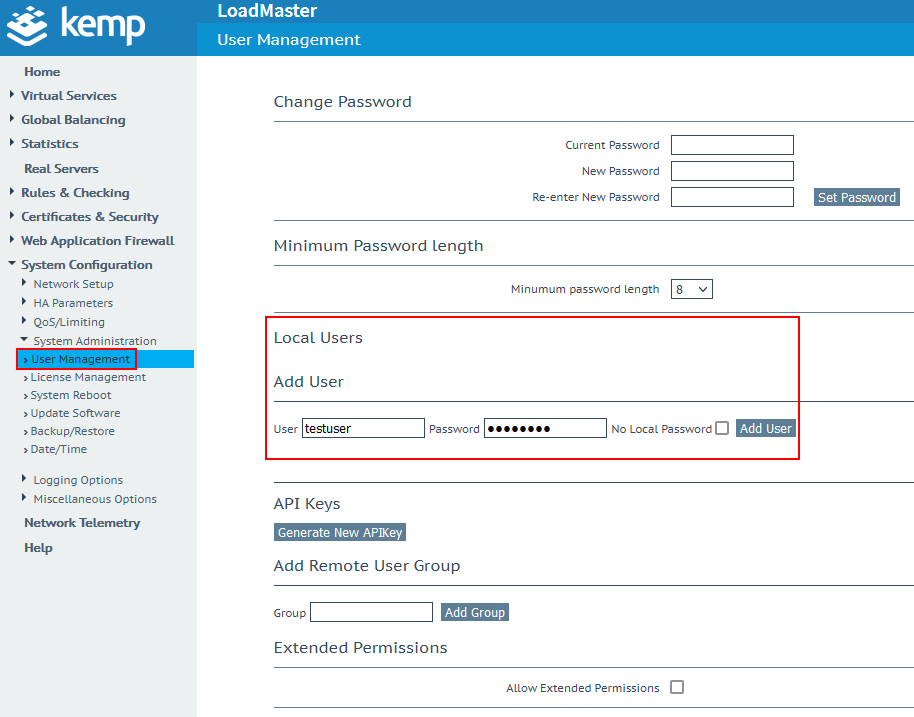Expand the Statistics menu
This screenshot has width=914, height=717.
click(50, 143)
